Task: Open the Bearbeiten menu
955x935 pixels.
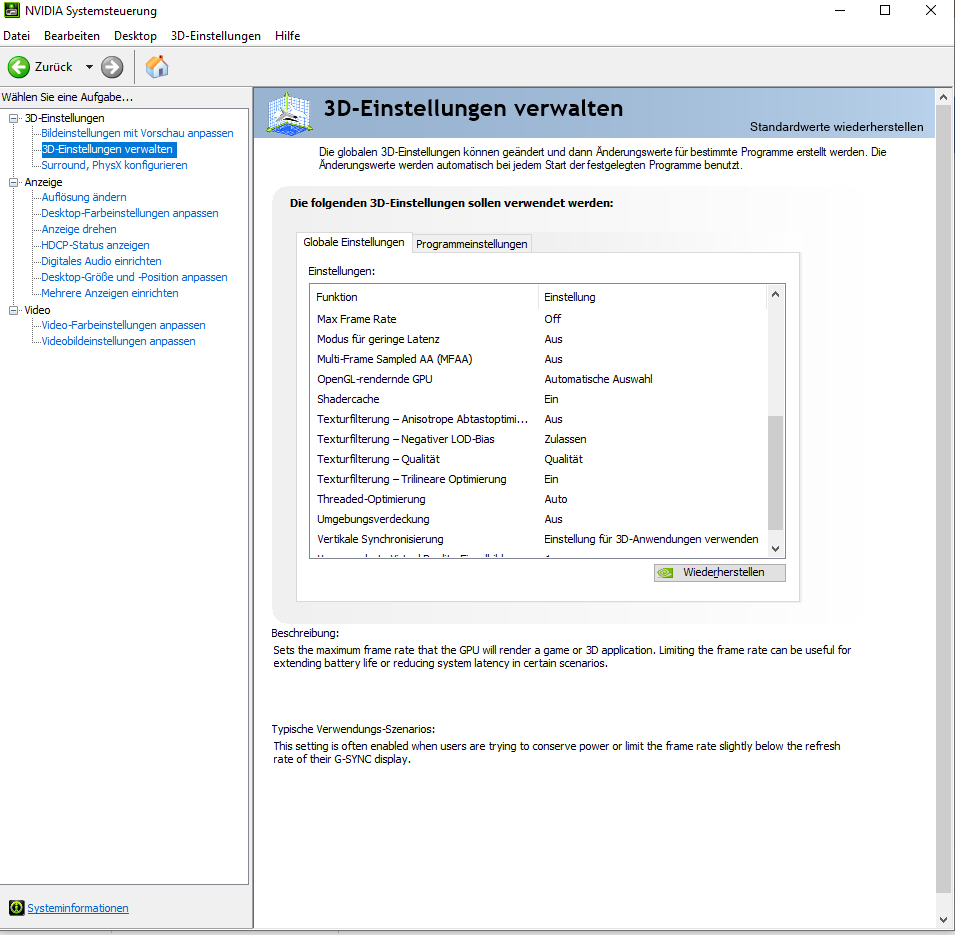Action: pyautogui.click(x=72, y=36)
